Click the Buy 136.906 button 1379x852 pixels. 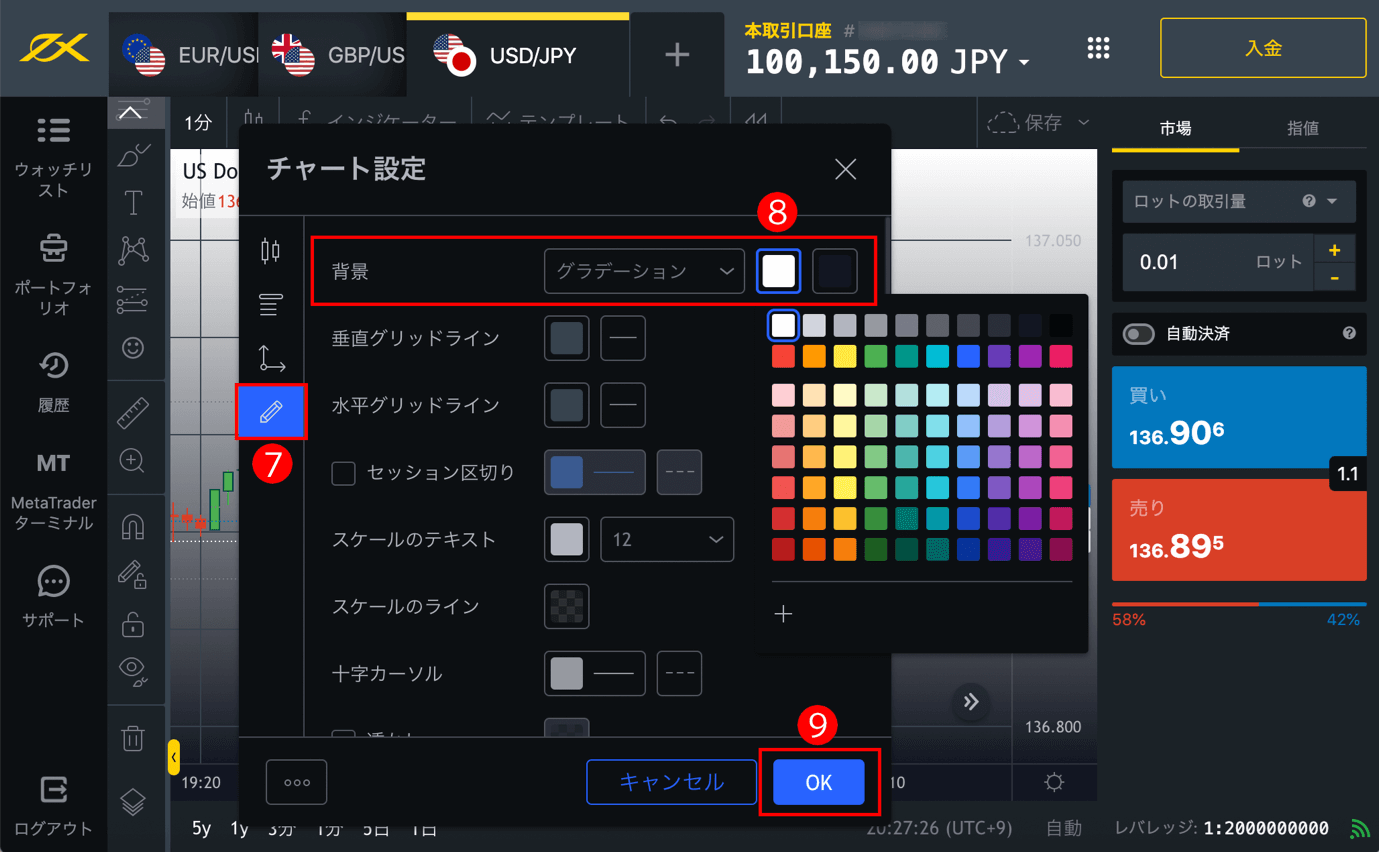[1239, 417]
